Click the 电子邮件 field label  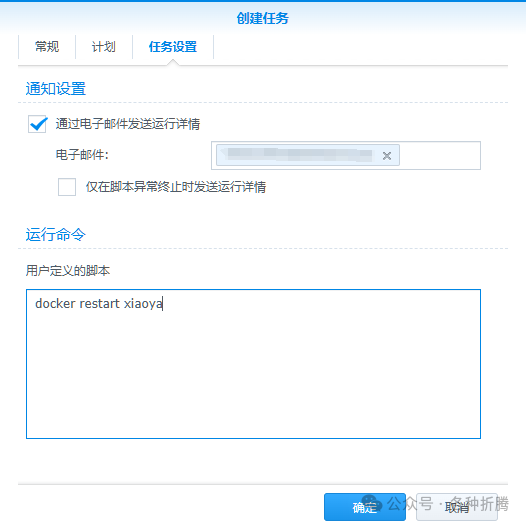(82, 155)
